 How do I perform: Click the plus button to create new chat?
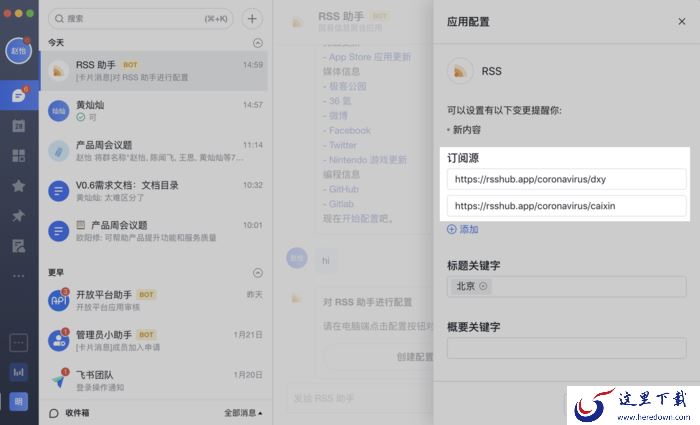point(252,18)
